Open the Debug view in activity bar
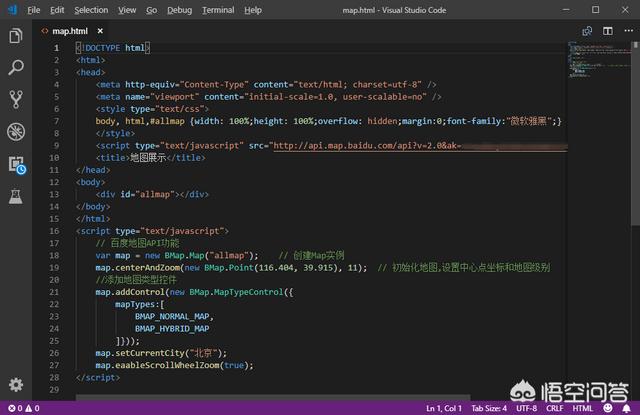 15,131
